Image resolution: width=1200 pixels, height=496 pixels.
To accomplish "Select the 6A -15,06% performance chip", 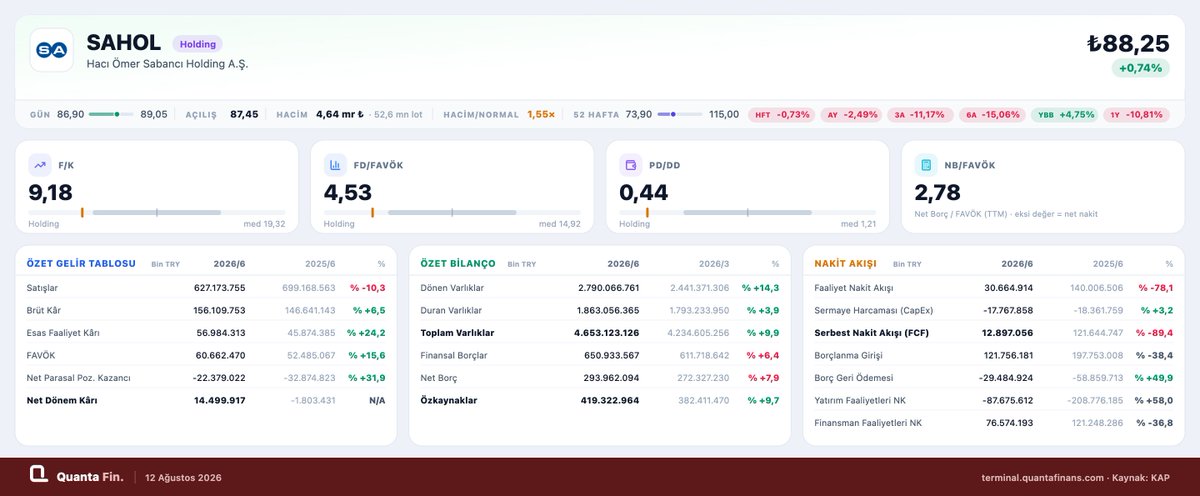I will point(992,114).
